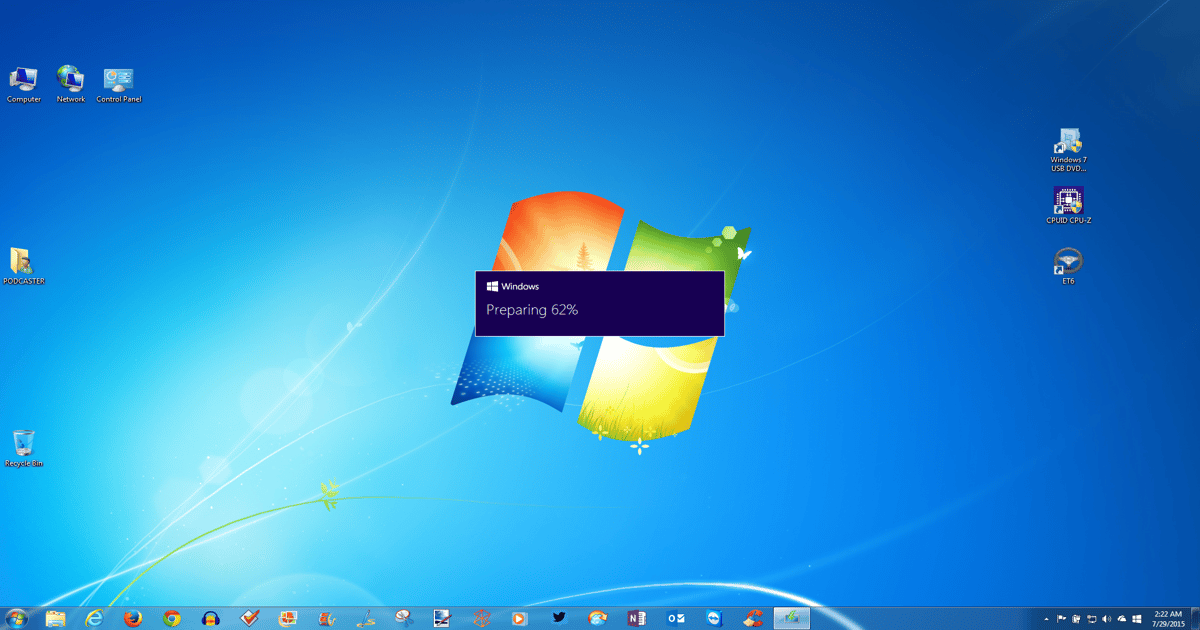Launch Google Chrome from the taskbar

point(170,617)
